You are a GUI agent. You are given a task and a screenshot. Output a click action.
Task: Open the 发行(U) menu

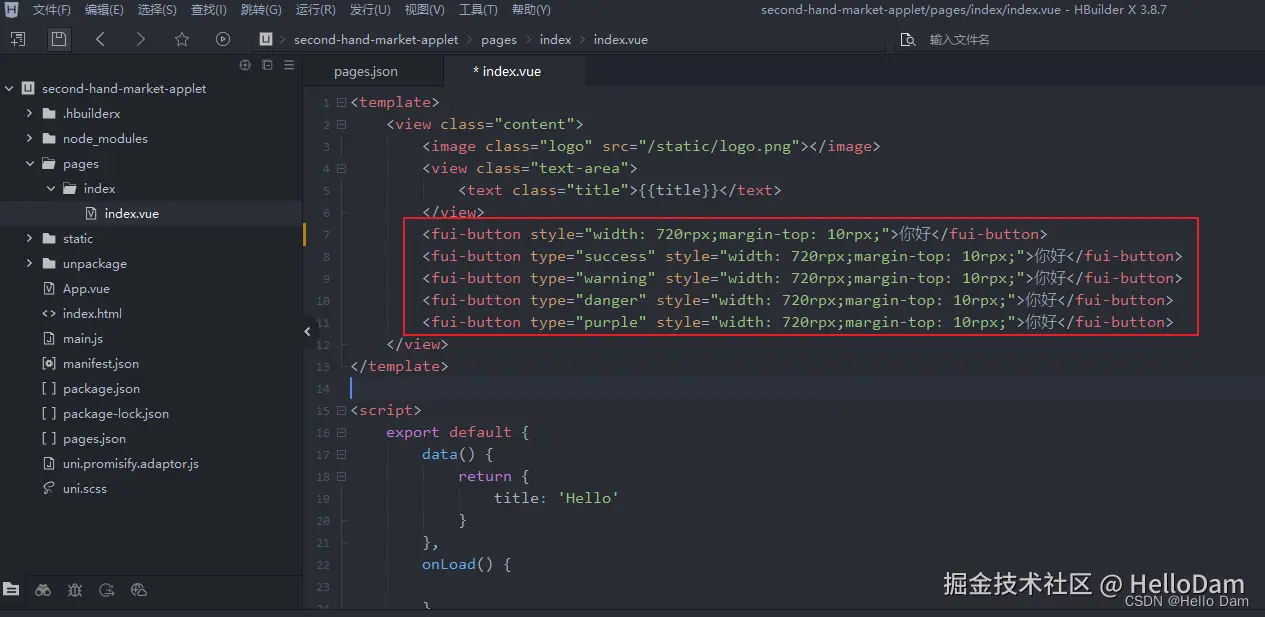point(370,10)
